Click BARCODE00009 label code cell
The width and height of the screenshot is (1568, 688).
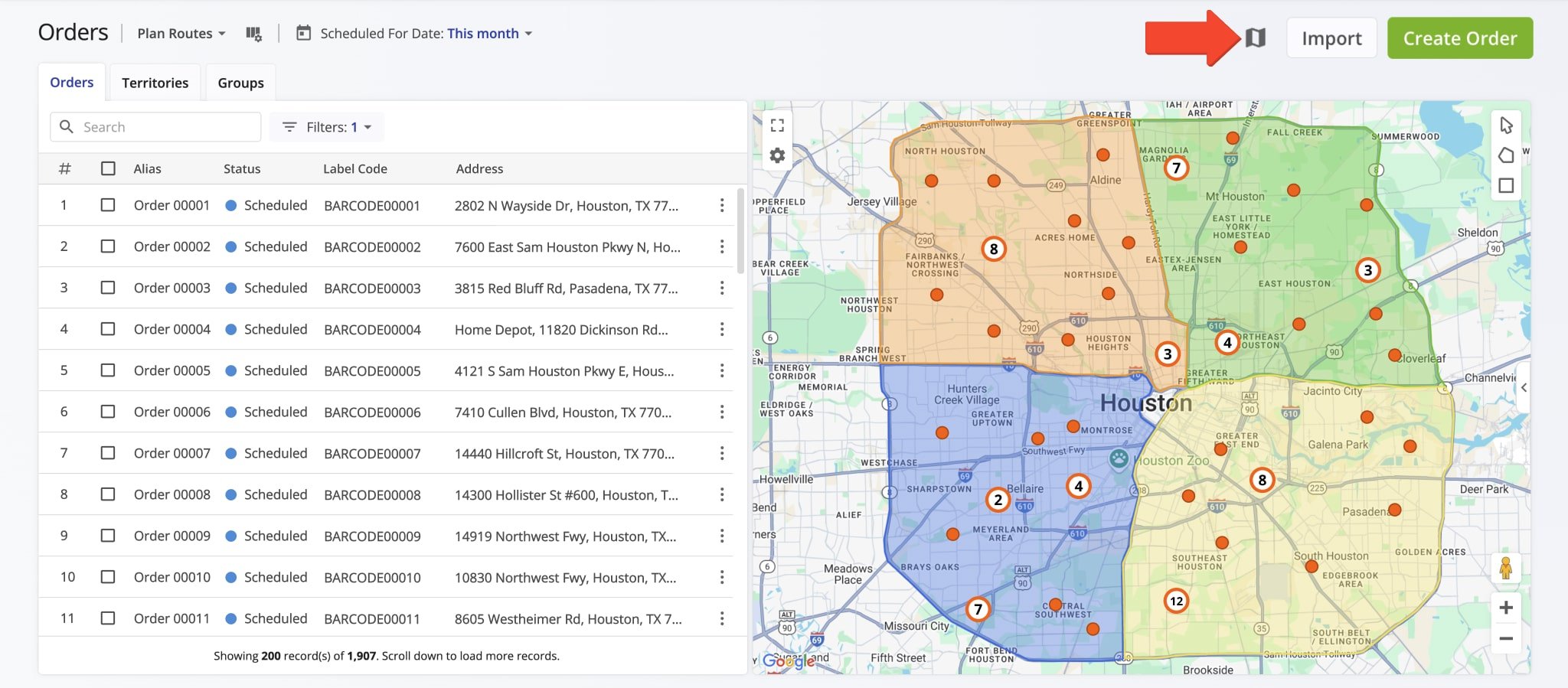point(372,536)
